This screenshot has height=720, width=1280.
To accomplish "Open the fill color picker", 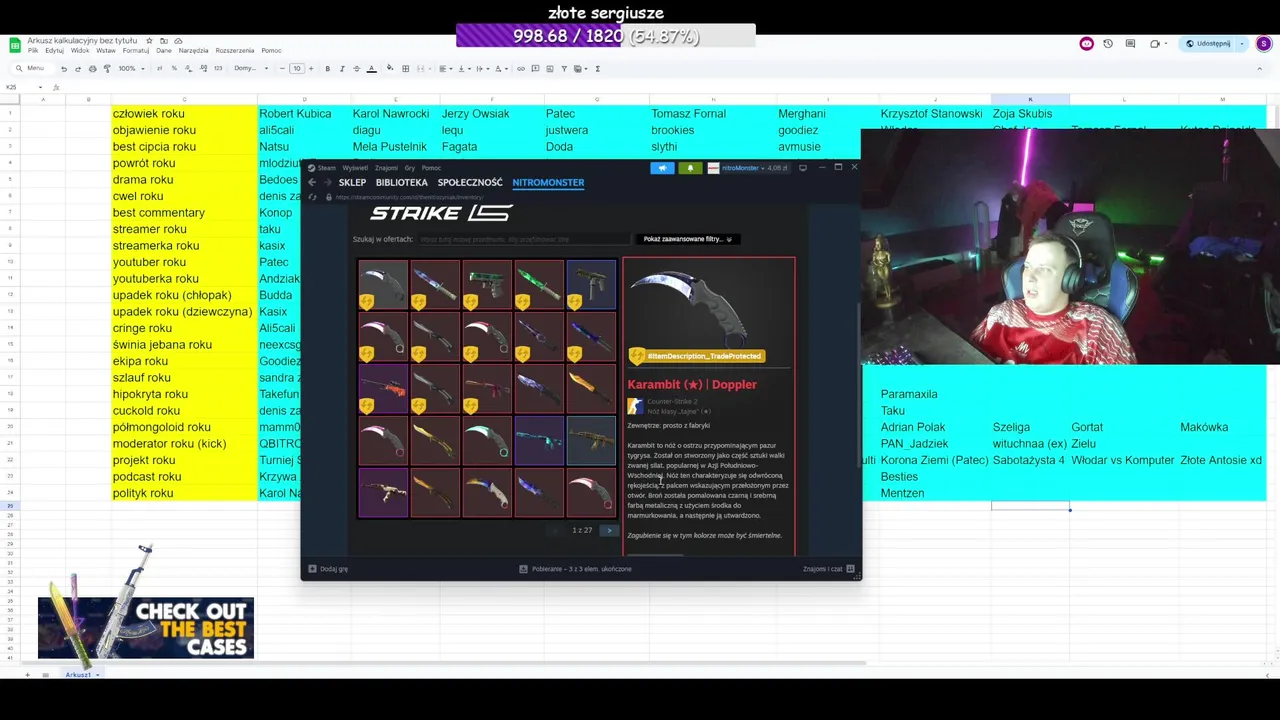I will [x=390, y=68].
